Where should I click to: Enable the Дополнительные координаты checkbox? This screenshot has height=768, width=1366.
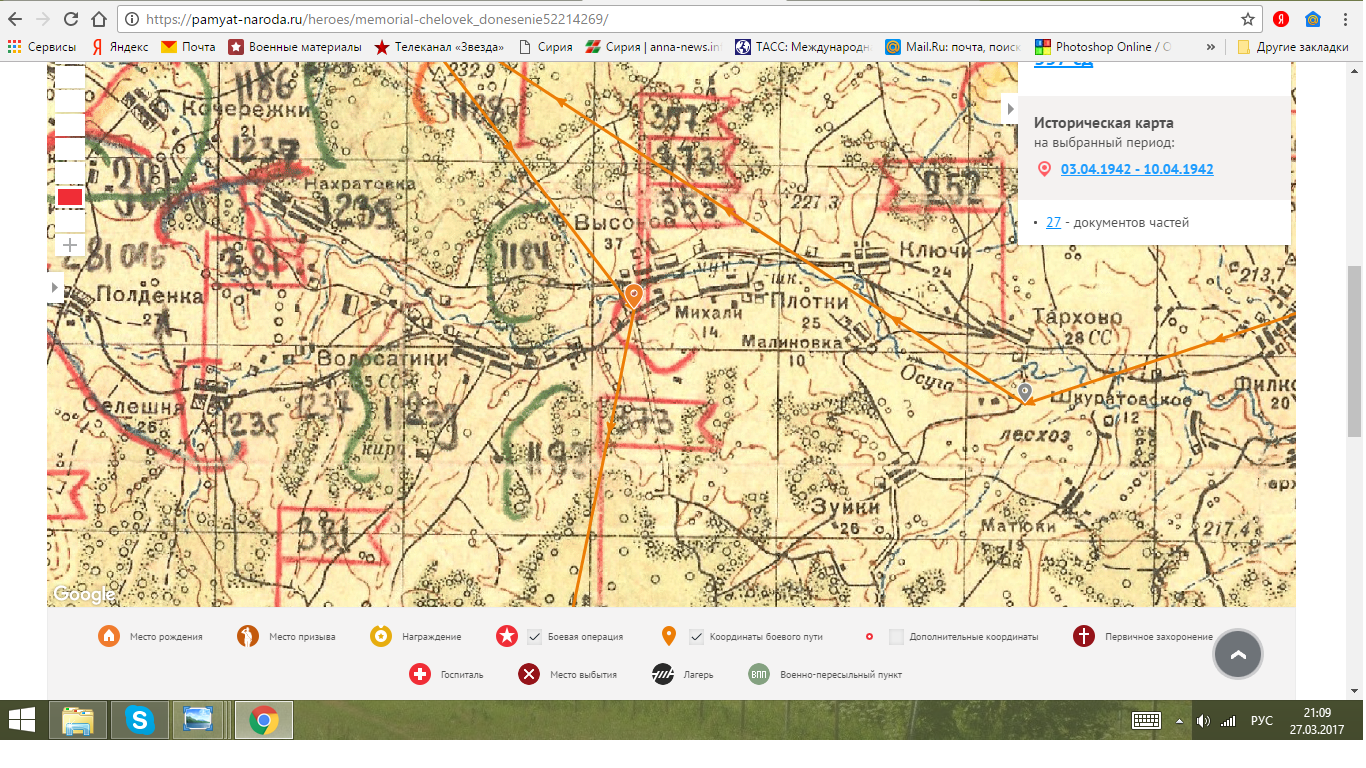point(896,637)
